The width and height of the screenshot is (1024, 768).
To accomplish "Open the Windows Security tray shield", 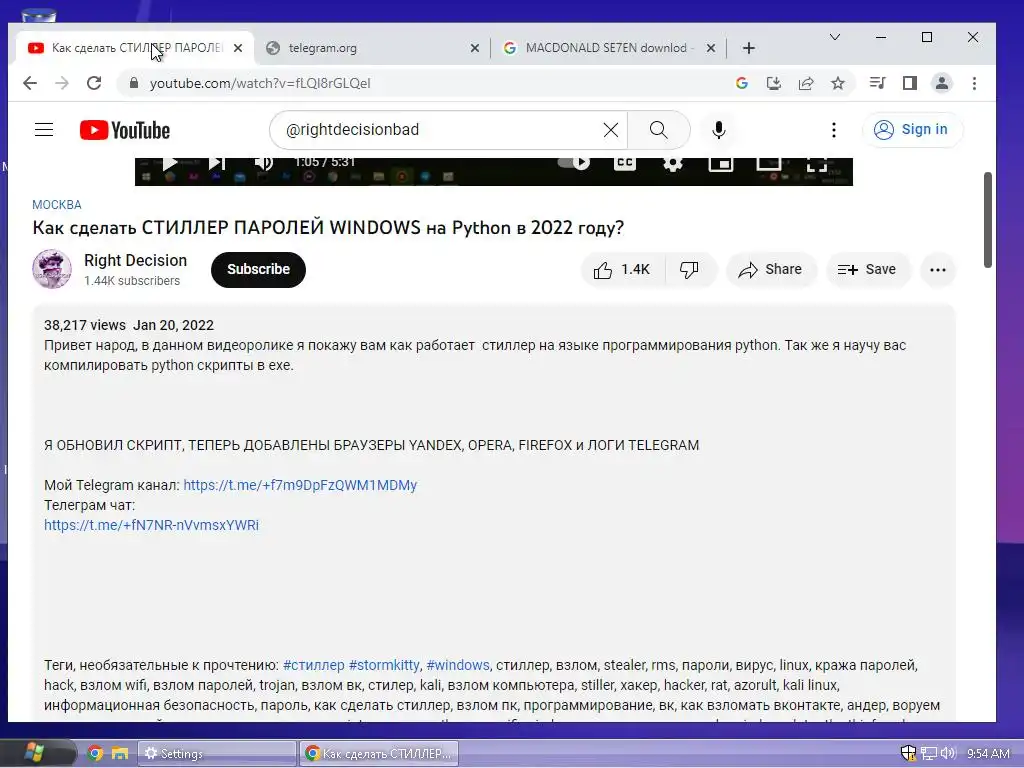I will [x=908, y=753].
